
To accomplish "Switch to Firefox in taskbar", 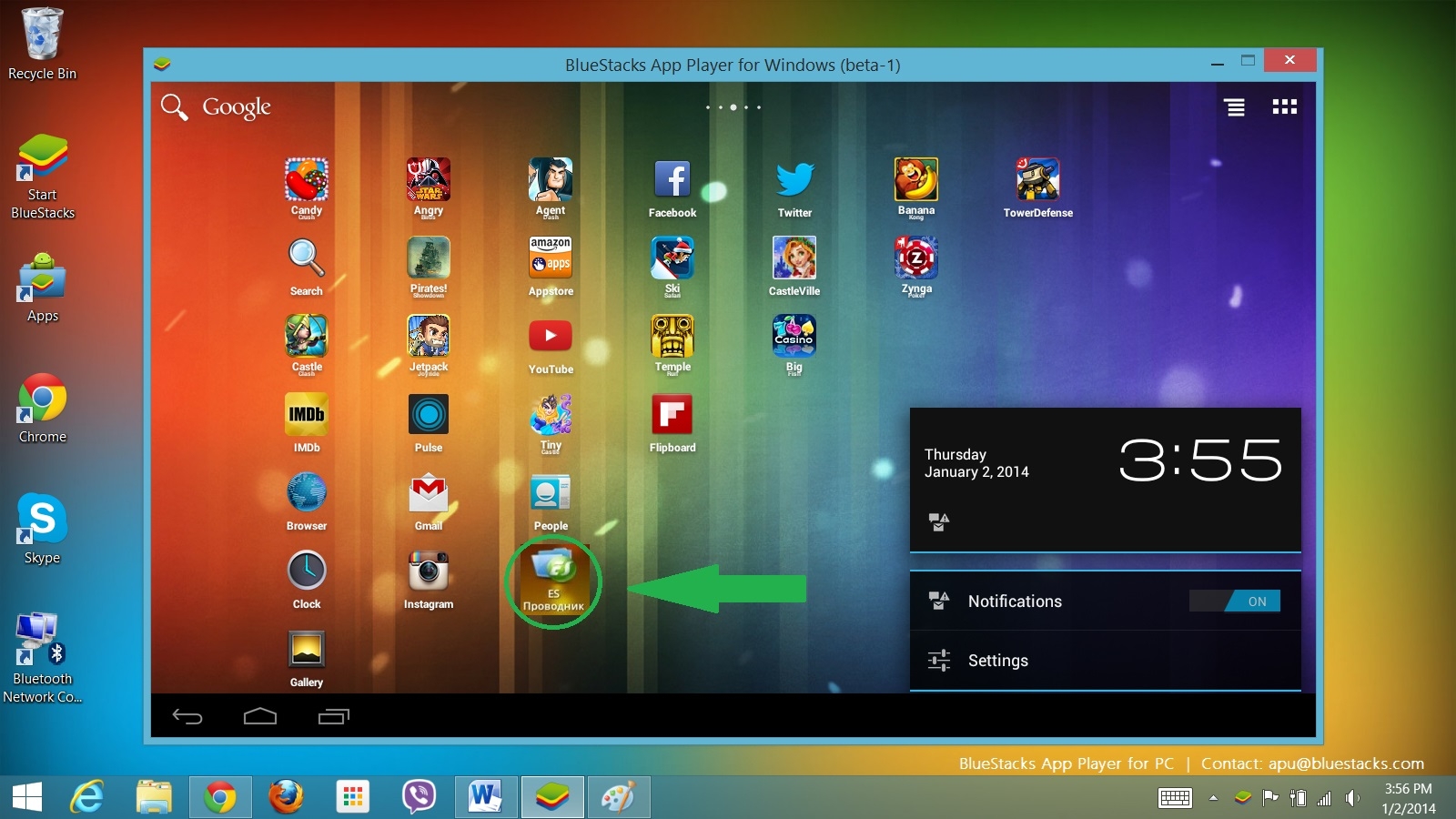I will [287, 798].
